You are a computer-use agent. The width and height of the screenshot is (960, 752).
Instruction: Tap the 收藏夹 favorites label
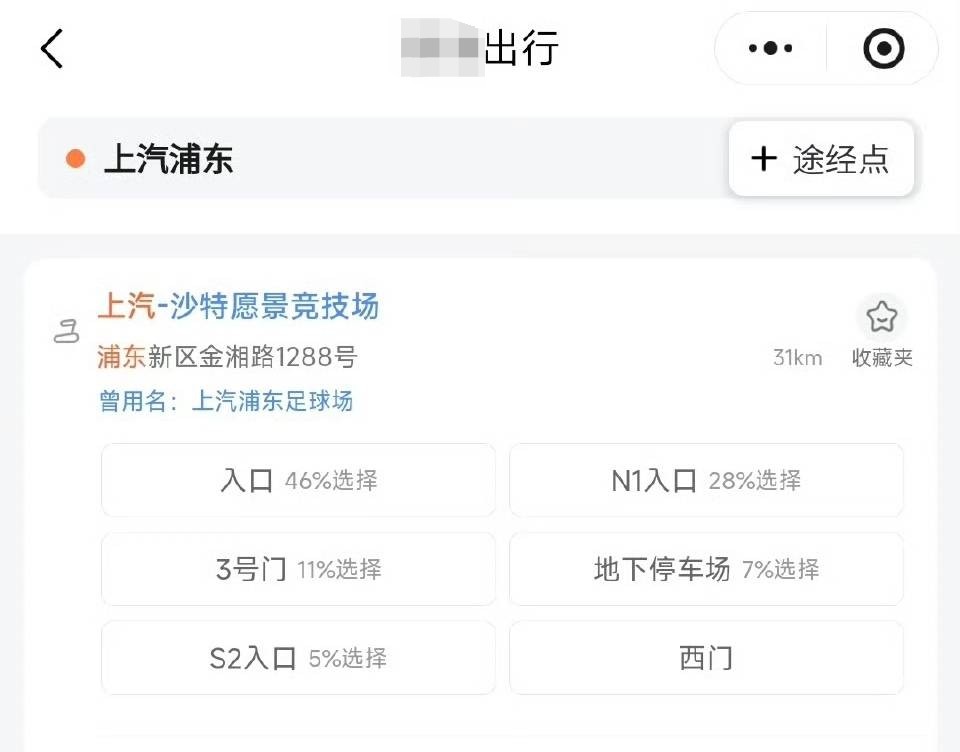click(881, 358)
